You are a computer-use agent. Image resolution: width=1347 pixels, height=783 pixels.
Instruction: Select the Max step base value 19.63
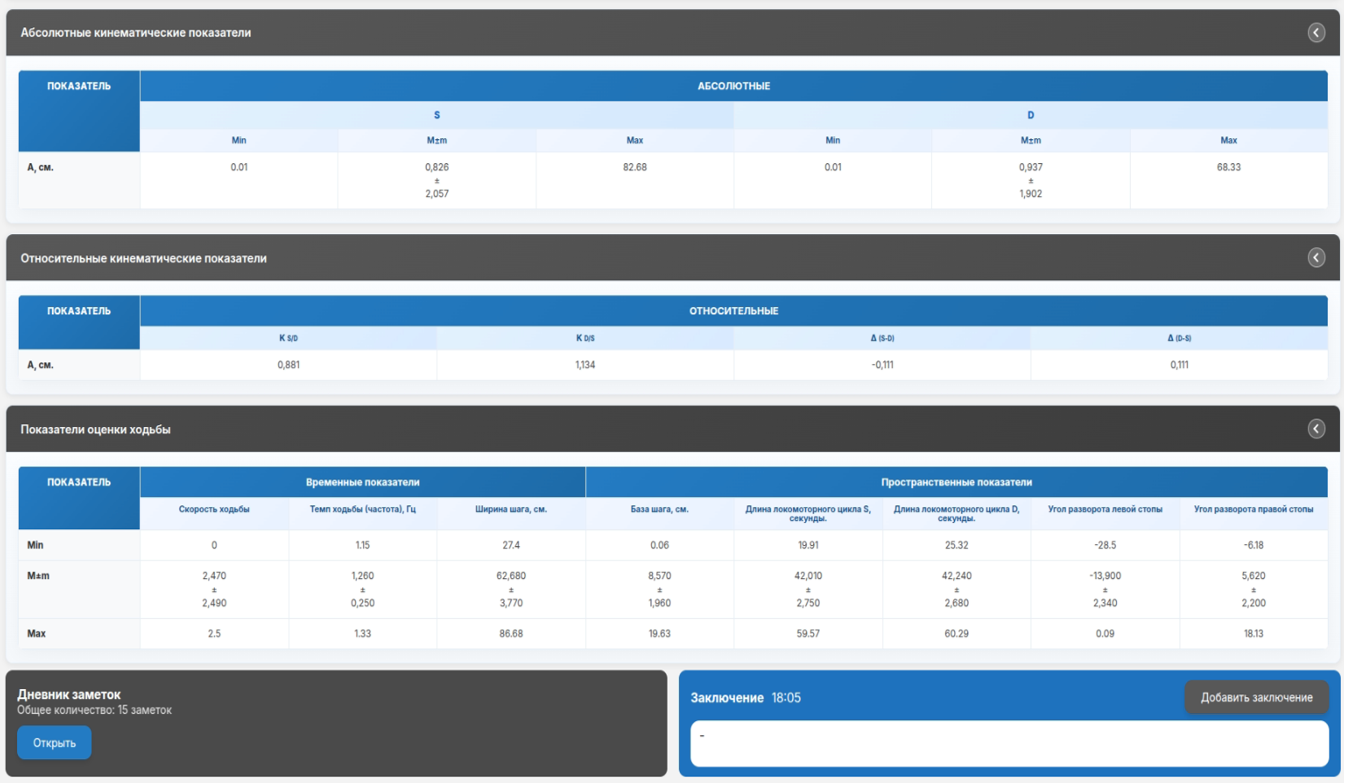pos(660,633)
